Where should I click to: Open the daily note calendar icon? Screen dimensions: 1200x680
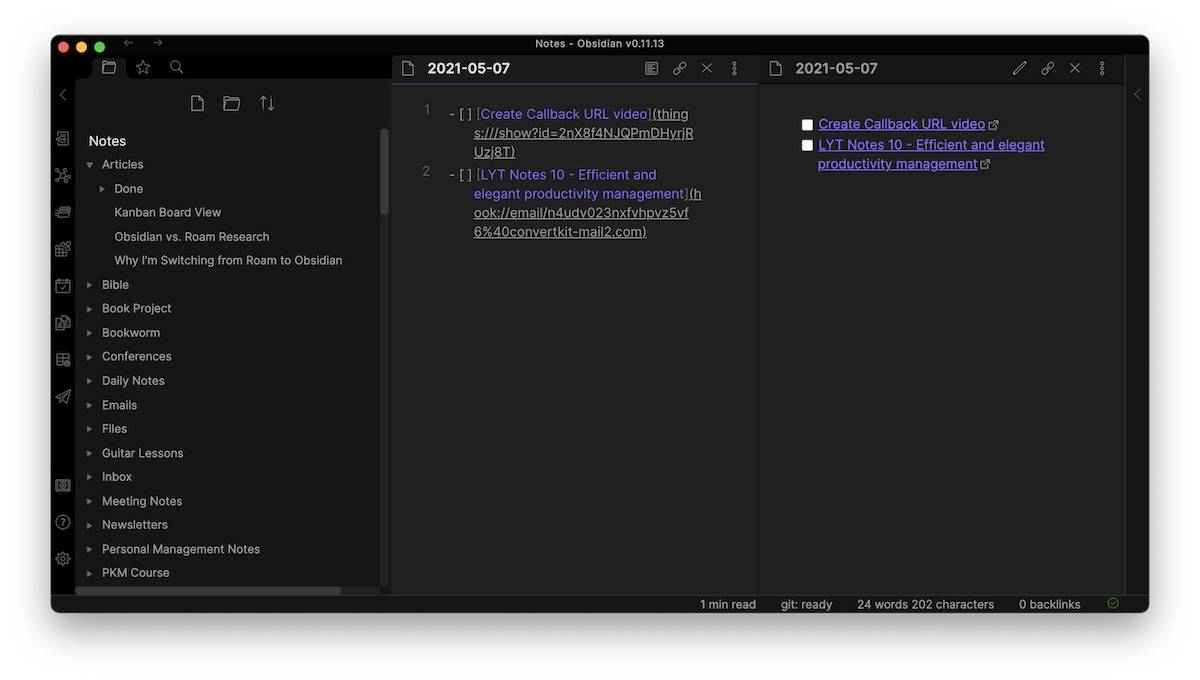coord(63,286)
